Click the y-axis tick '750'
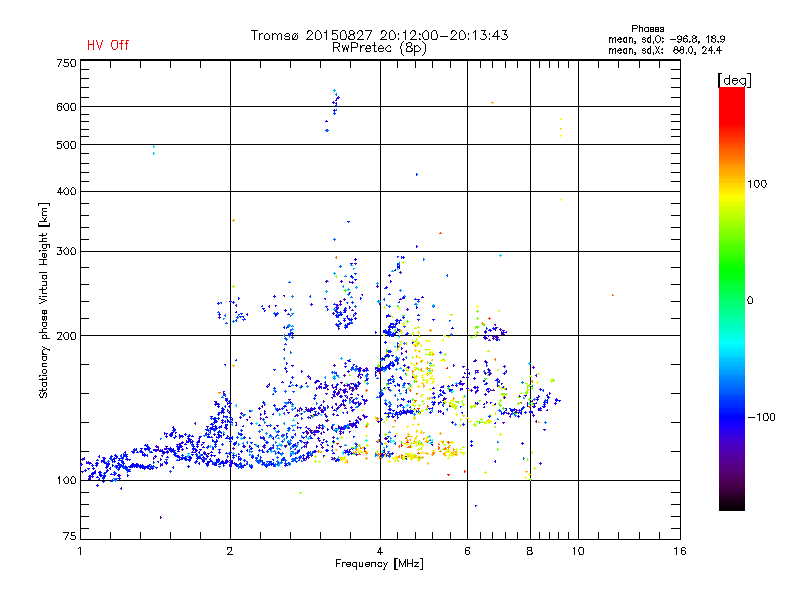Screen dimensions: 800x600 (66, 63)
